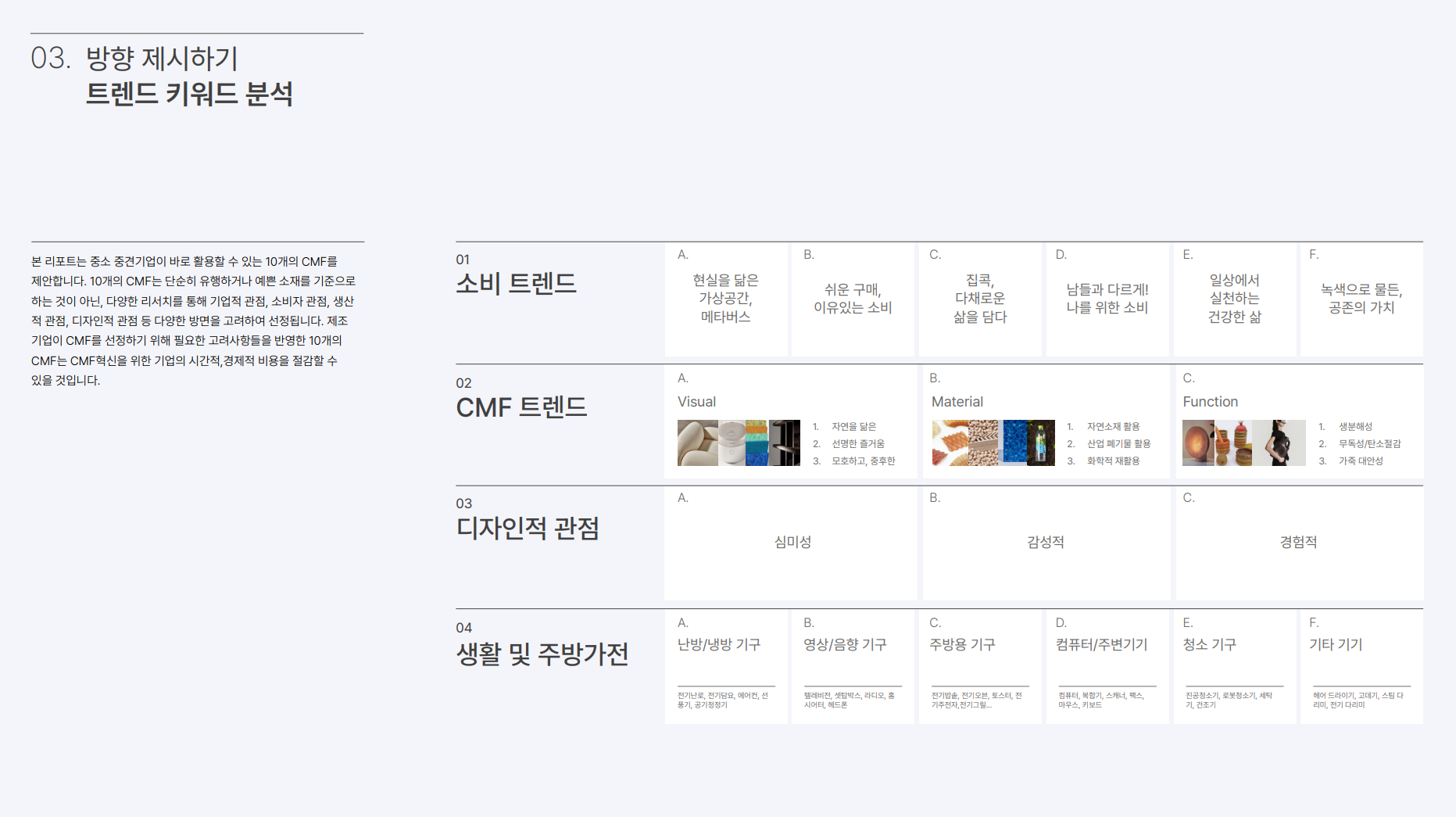Click the 난방/냉방 기구 category title
Screen dimensions: 1456x817
(719, 644)
